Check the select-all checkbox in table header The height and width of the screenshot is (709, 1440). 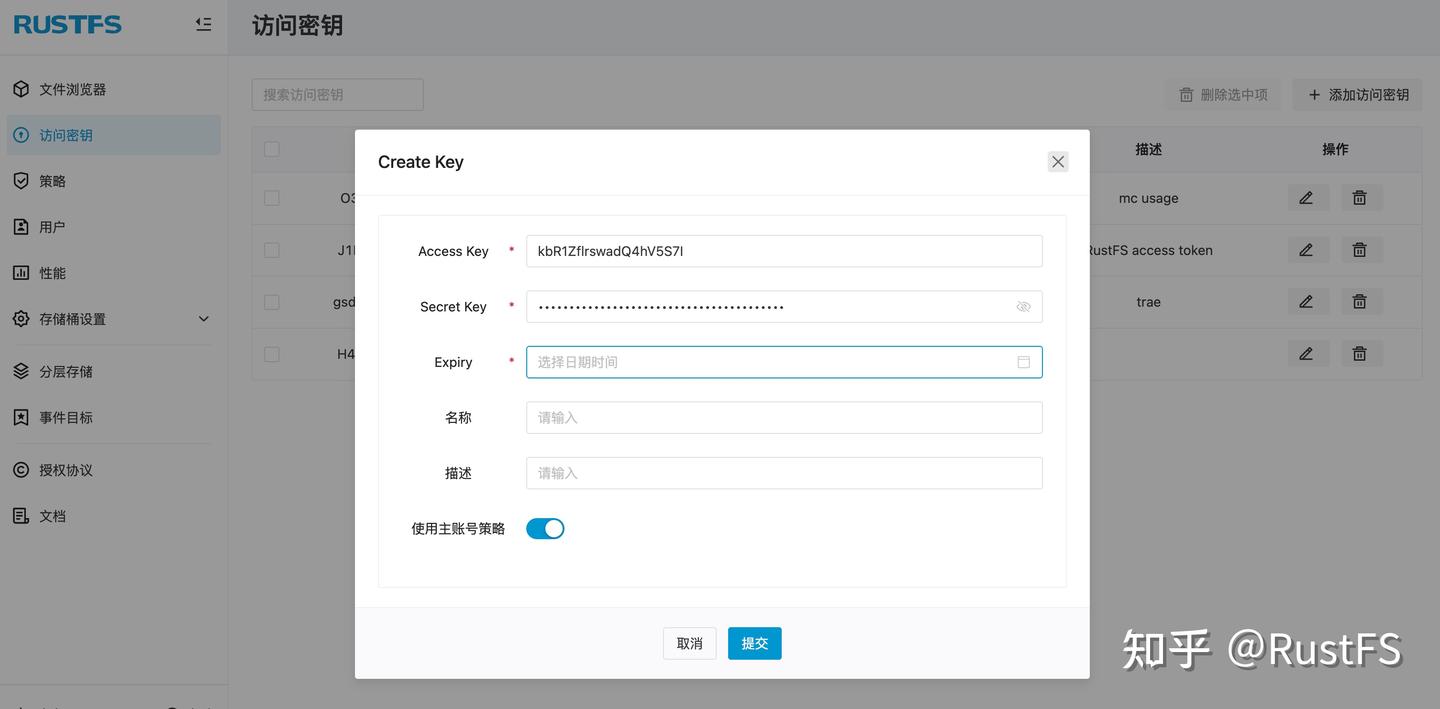[271, 148]
